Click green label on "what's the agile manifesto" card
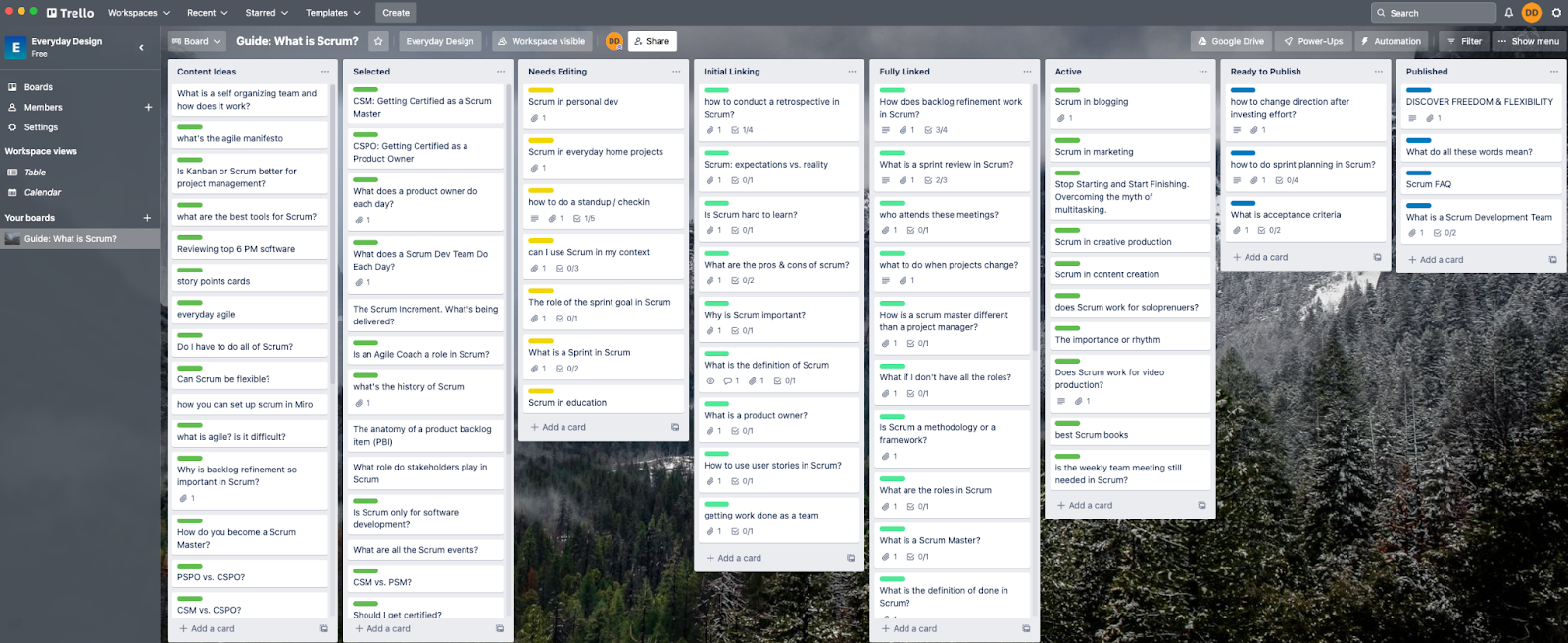1568x643 pixels. 189,127
